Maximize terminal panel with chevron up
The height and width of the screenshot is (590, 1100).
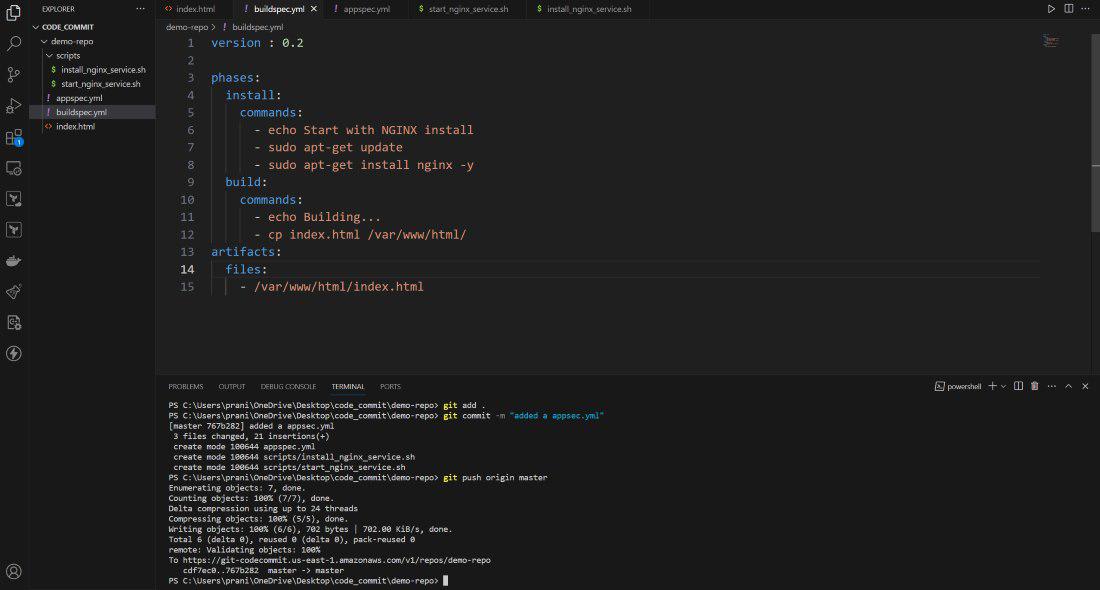(x=1068, y=386)
